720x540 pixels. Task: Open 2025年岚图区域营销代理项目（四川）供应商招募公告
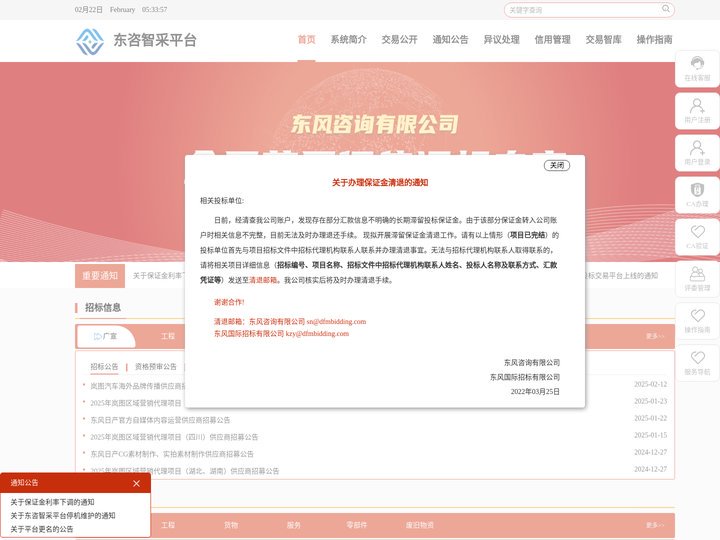click(174, 437)
